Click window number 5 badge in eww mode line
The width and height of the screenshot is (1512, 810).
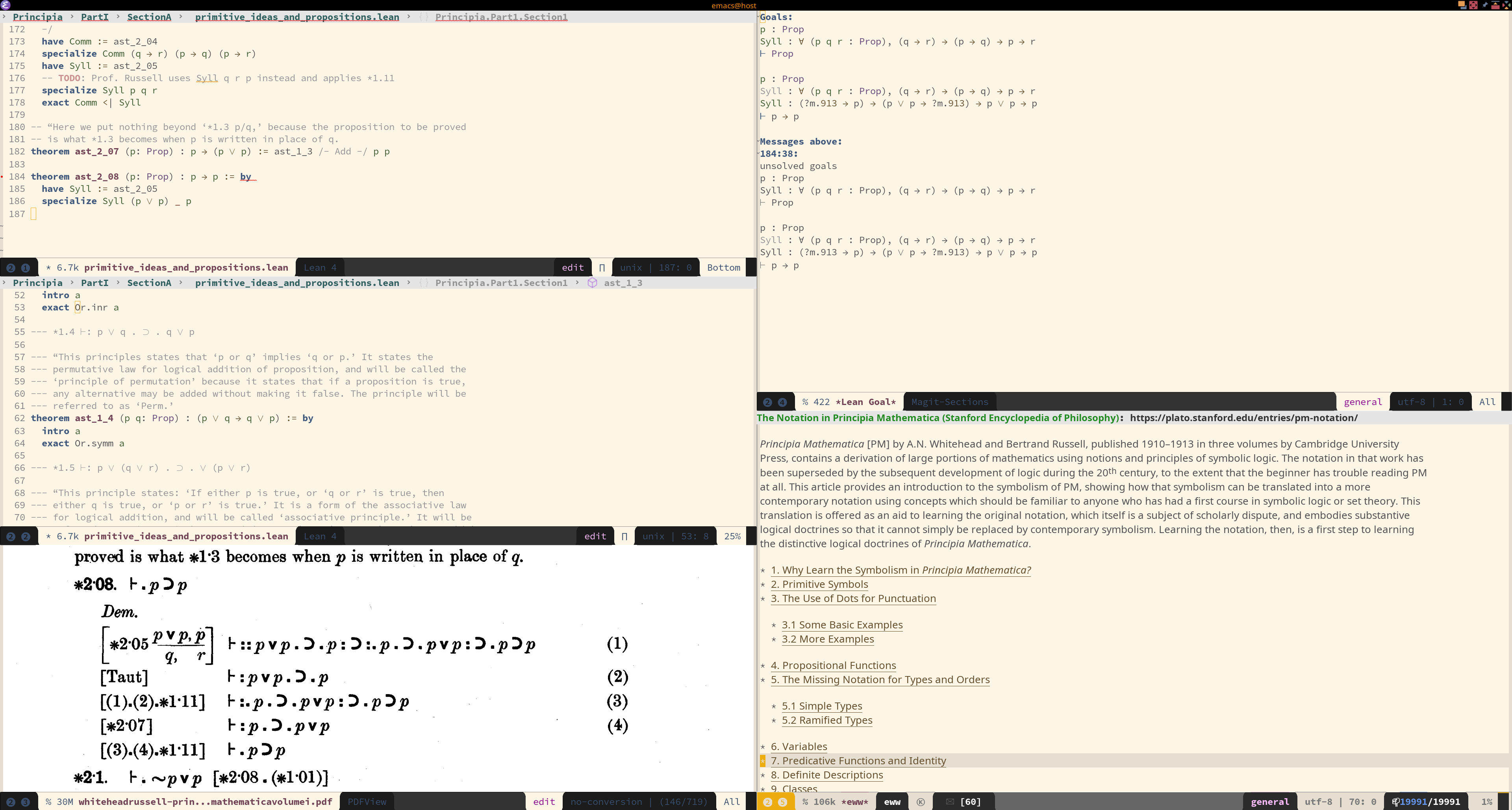[x=782, y=802]
